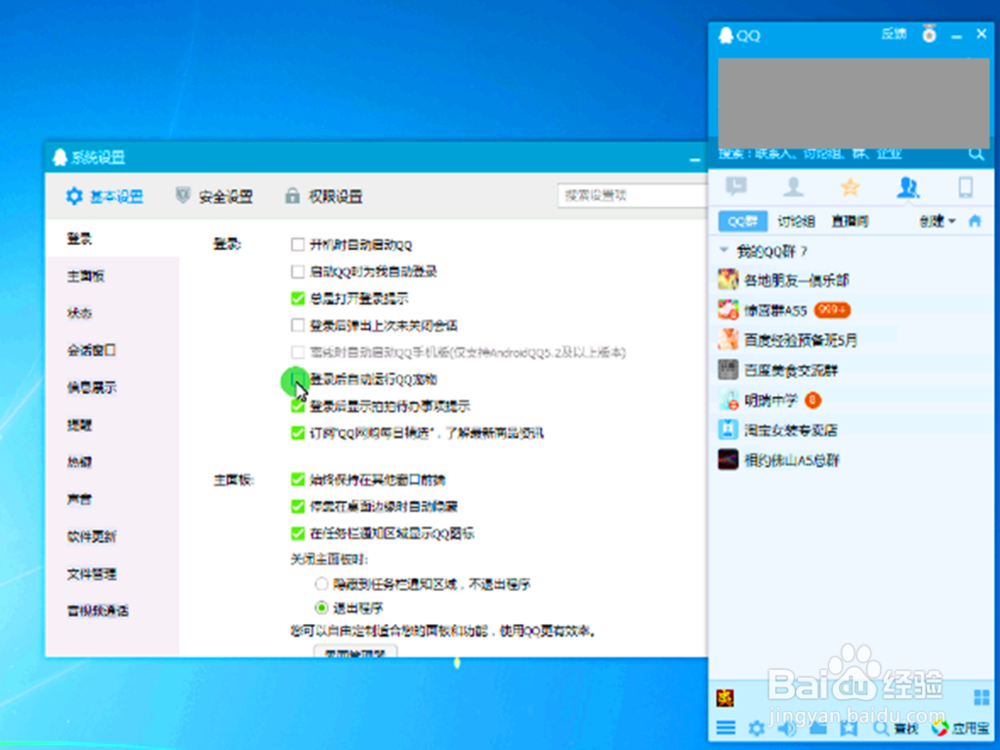1000x750 pixels.
Task: Open the QQ Zone star icon
Action: pyautogui.click(x=849, y=187)
